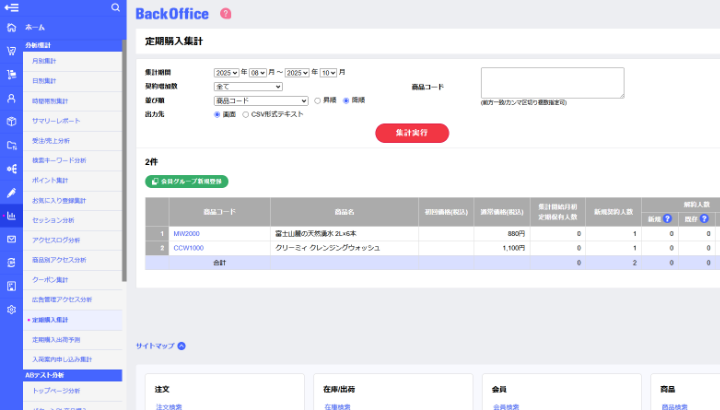The image size is (720, 410).
Task: Click the user/member icon in left rail
Action: click(x=11, y=98)
